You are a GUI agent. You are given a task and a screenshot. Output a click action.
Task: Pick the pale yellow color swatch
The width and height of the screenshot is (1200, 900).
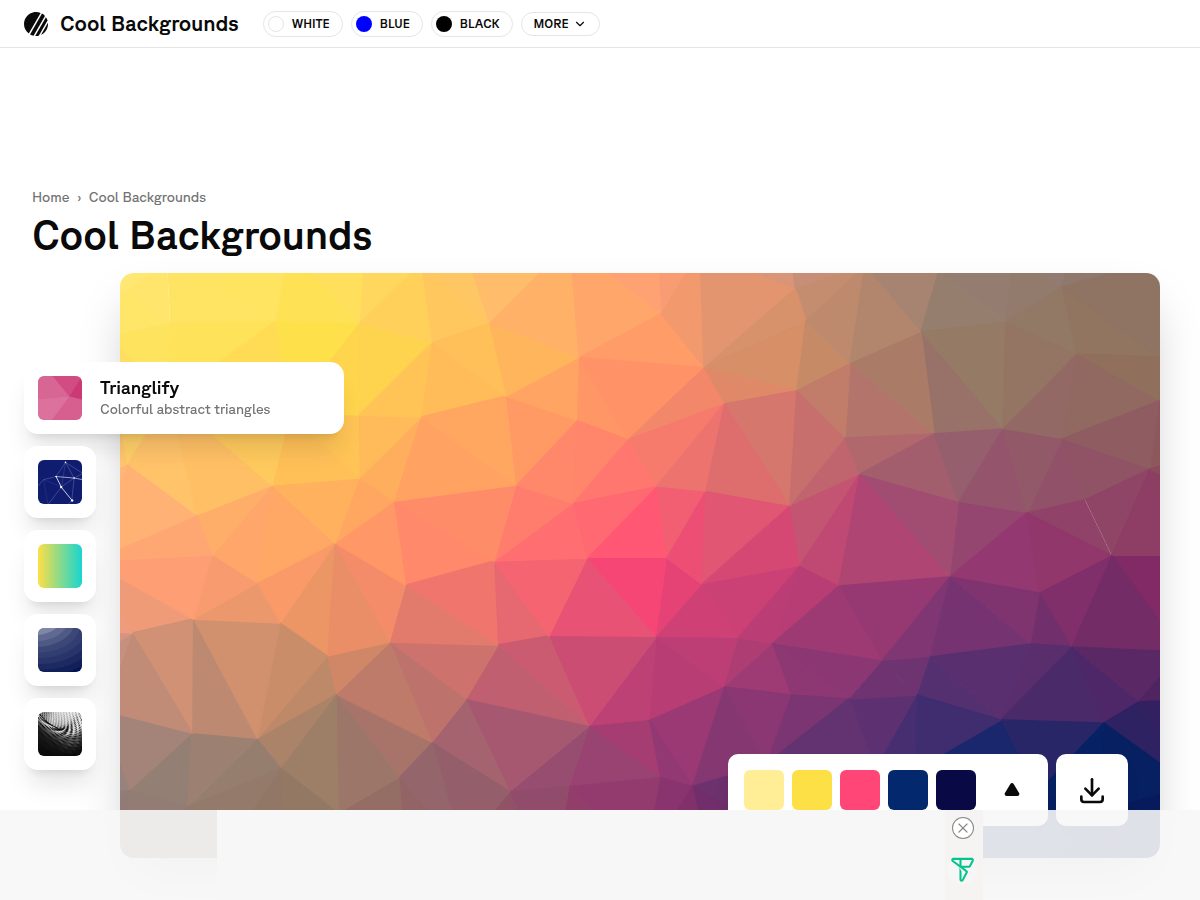(x=764, y=790)
